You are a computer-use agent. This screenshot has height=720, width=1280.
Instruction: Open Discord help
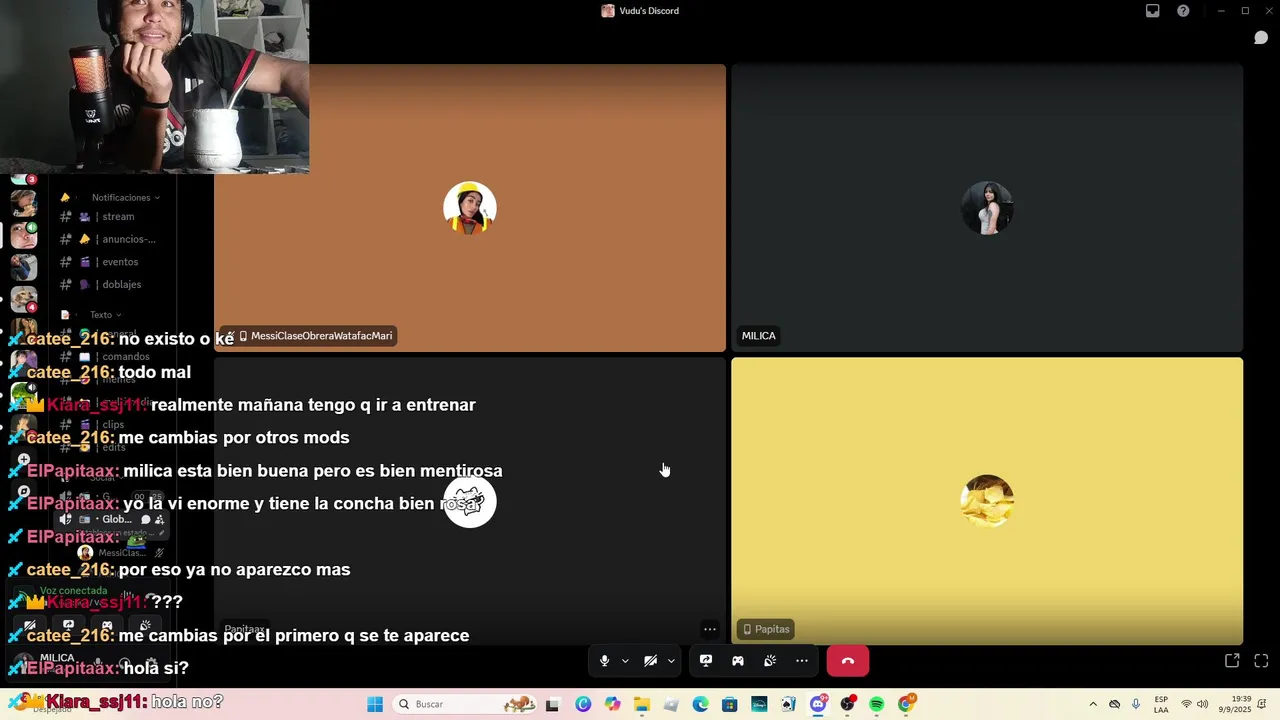[1183, 11]
